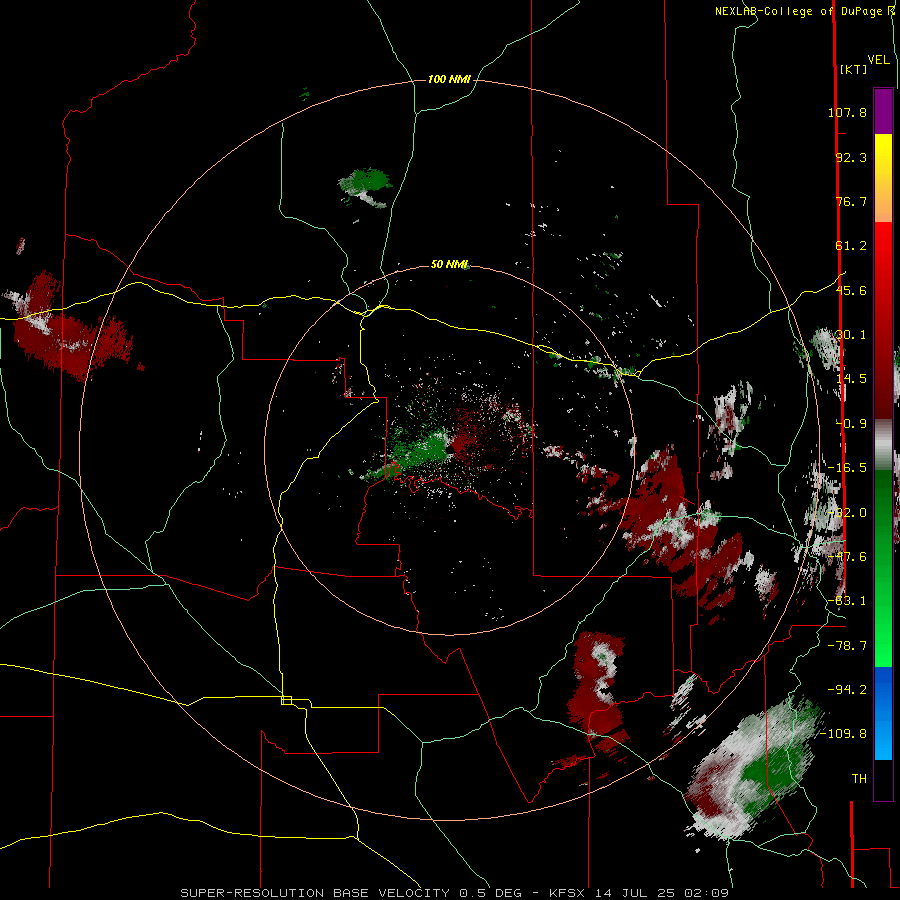
Task: Click the TH legend label
Action: [859, 779]
